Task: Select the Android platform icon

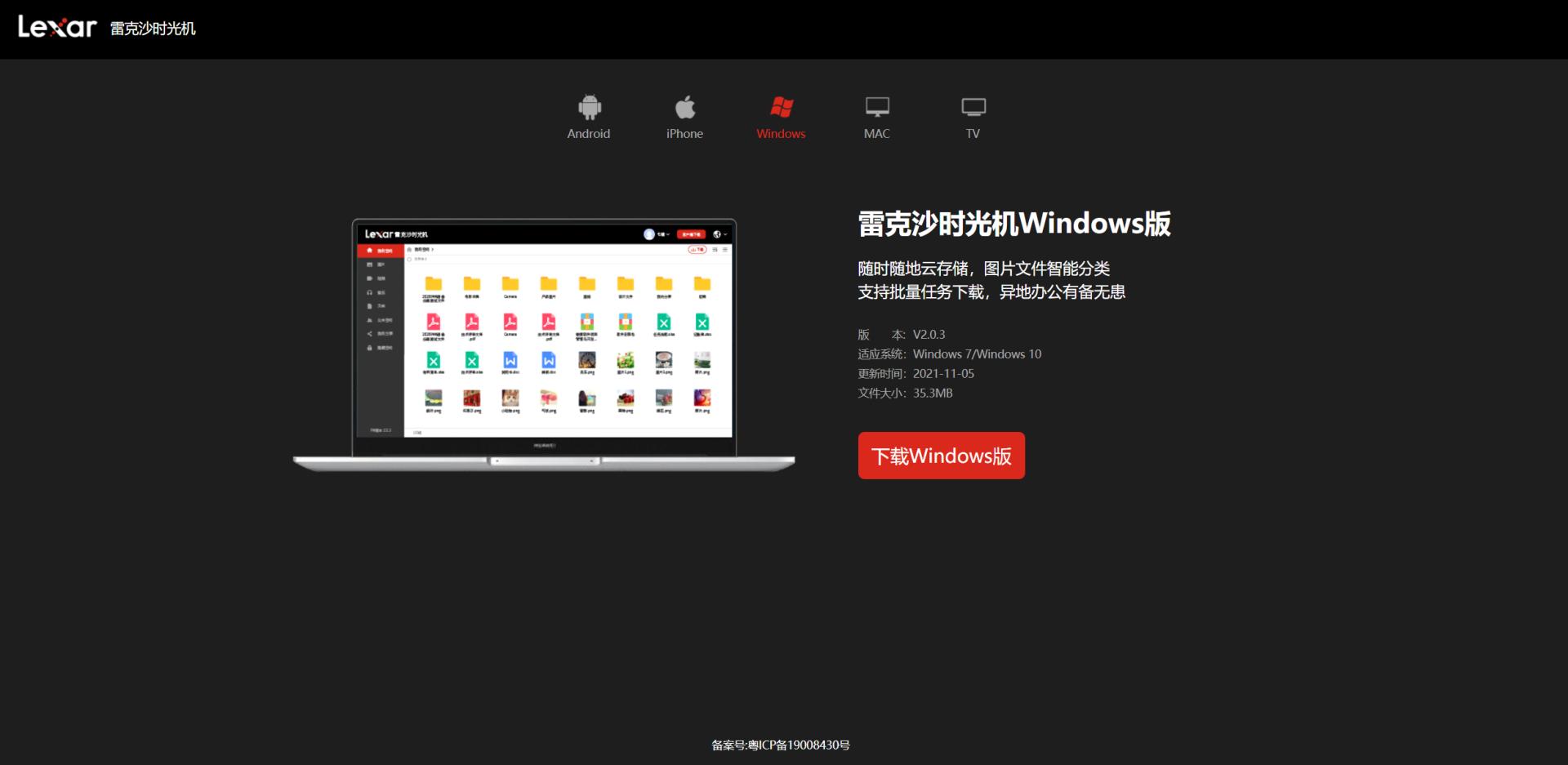Action: [x=589, y=106]
